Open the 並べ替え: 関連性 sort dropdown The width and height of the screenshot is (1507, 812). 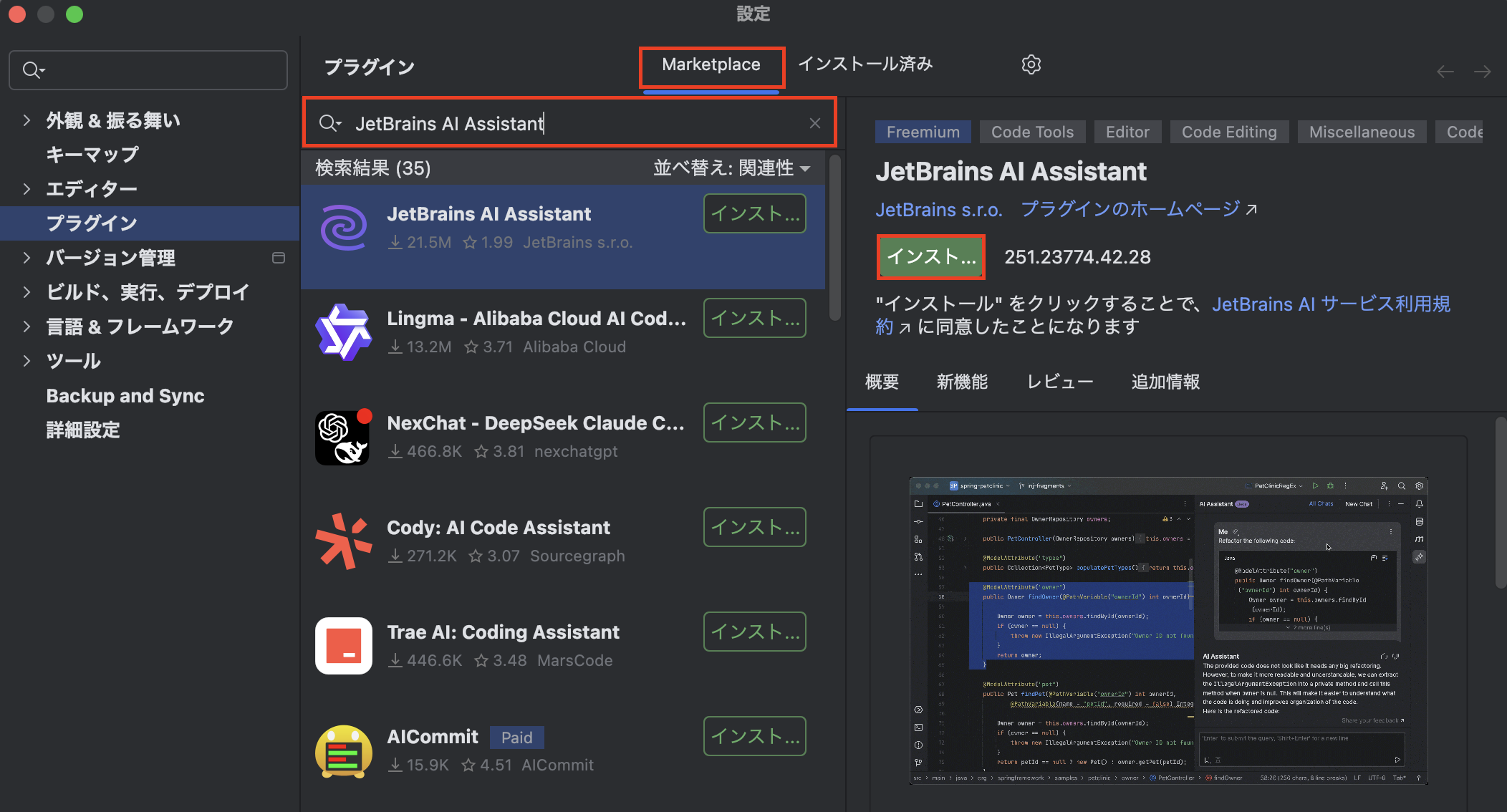coord(731,168)
